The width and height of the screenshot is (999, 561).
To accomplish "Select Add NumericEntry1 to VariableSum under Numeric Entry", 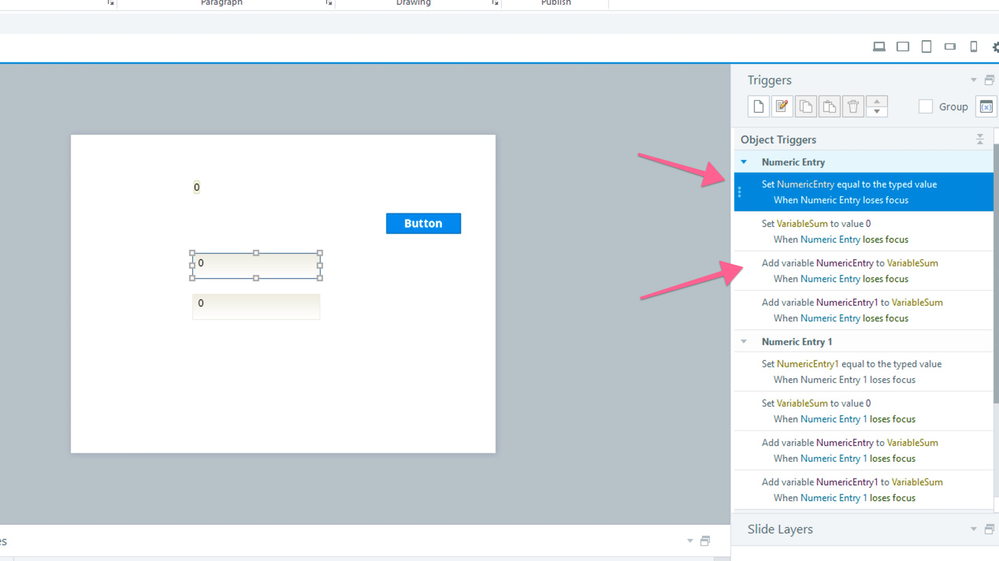I will coord(863,310).
